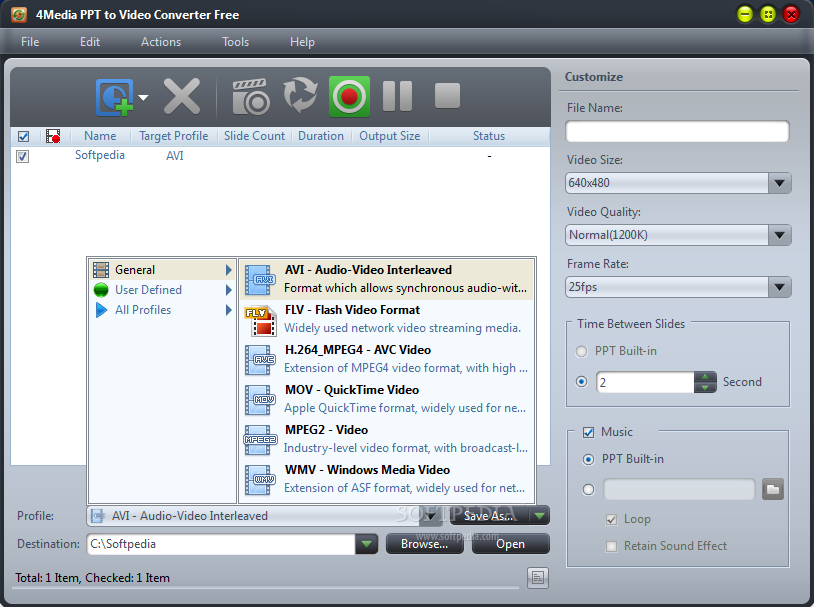
Task: Click the blue All Profiles arrow icon
Action: 101,310
